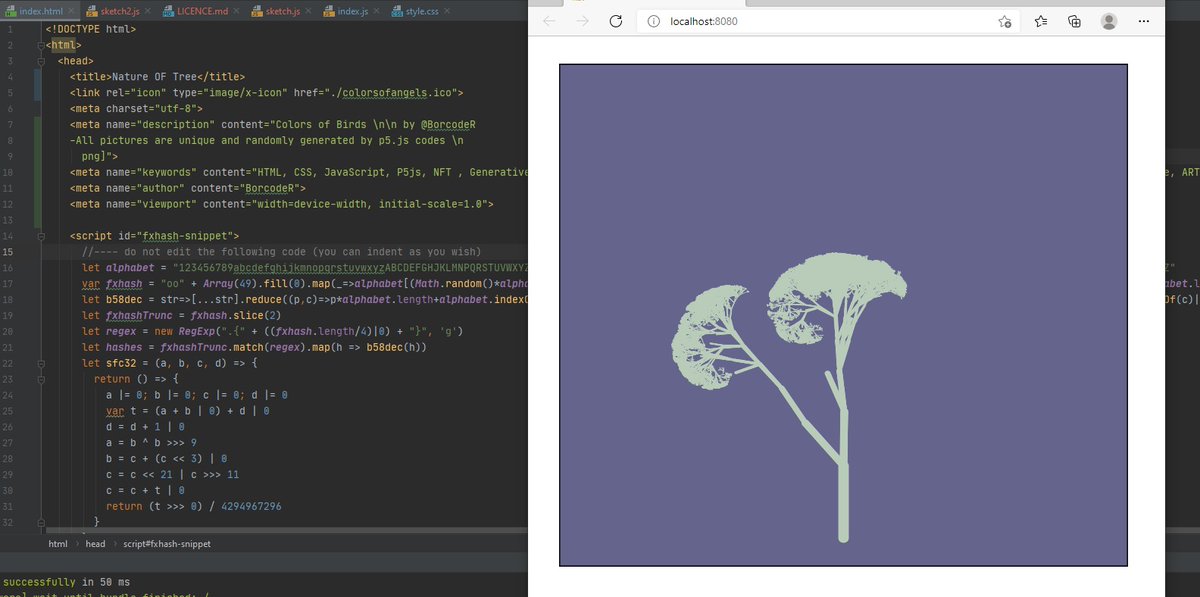The width and height of the screenshot is (1200, 597).
Task: Click line number 32 in gutter
Action: (9, 522)
